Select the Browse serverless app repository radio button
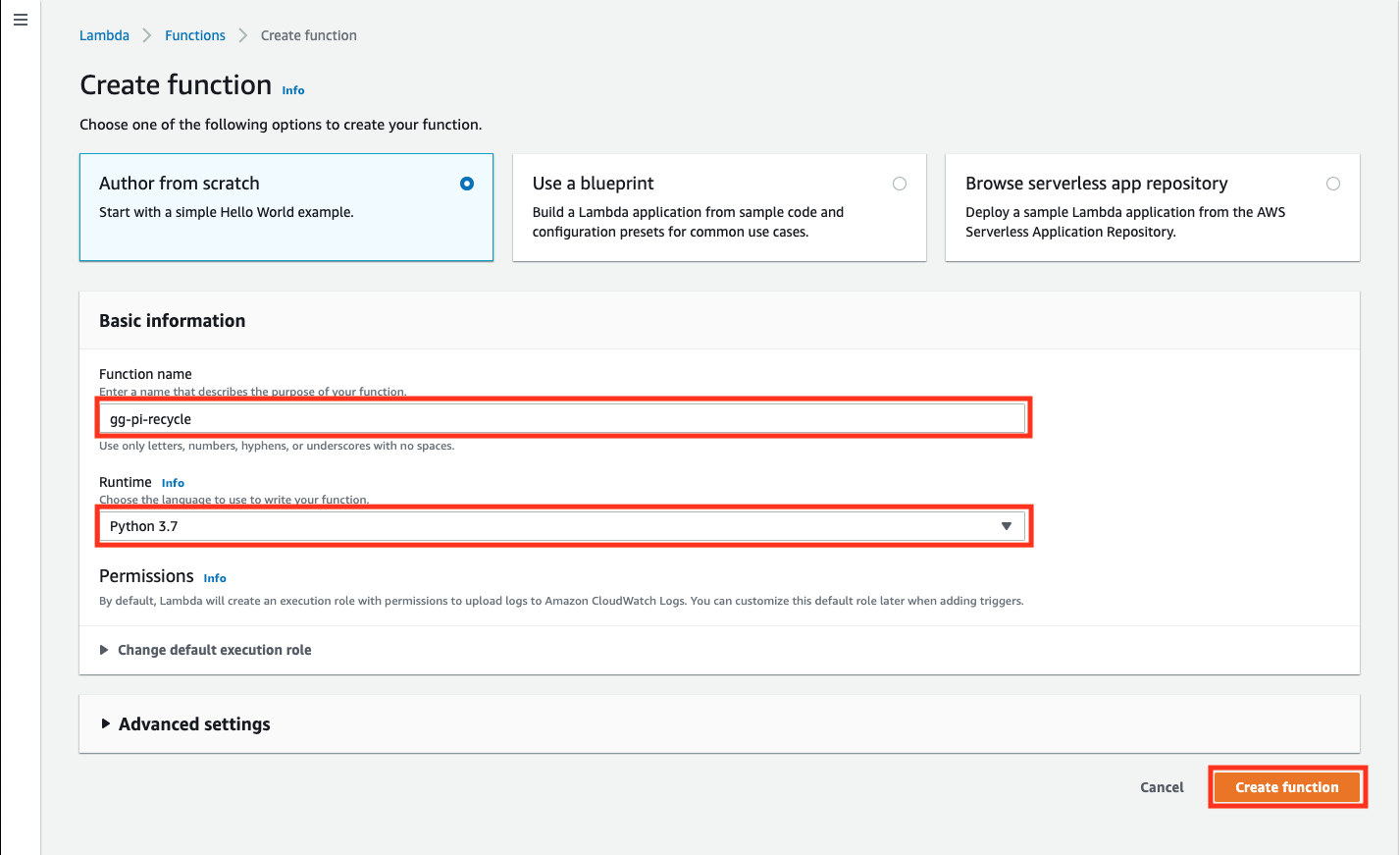The width and height of the screenshot is (1400, 855). pyautogui.click(x=1333, y=184)
